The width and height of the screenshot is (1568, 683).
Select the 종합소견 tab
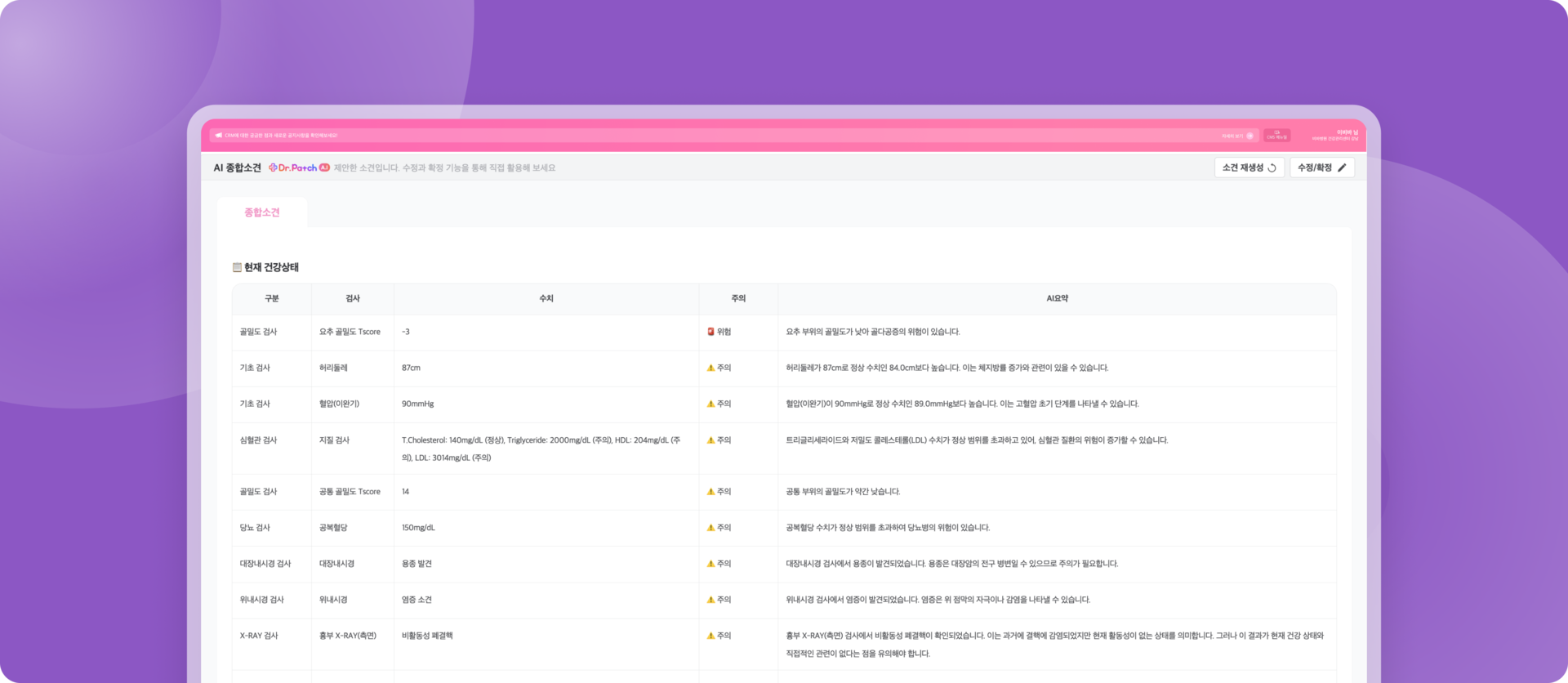(x=262, y=212)
